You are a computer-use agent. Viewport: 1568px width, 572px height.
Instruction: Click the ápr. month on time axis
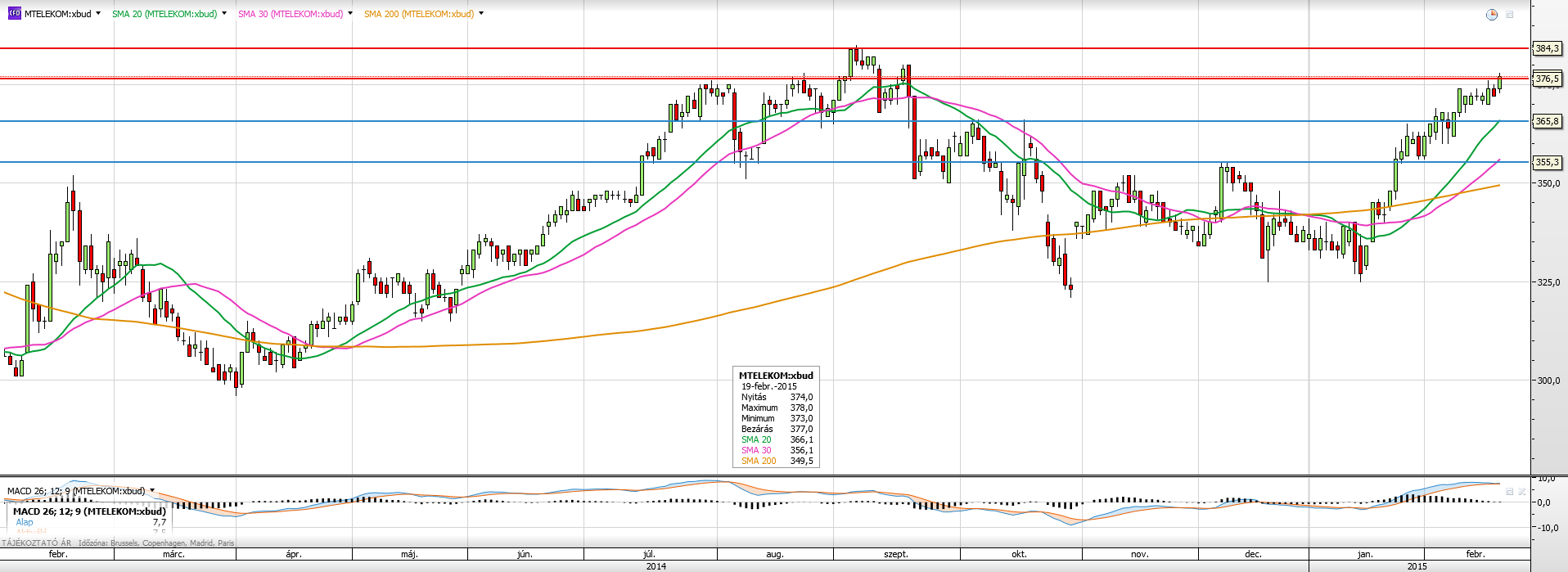click(294, 554)
